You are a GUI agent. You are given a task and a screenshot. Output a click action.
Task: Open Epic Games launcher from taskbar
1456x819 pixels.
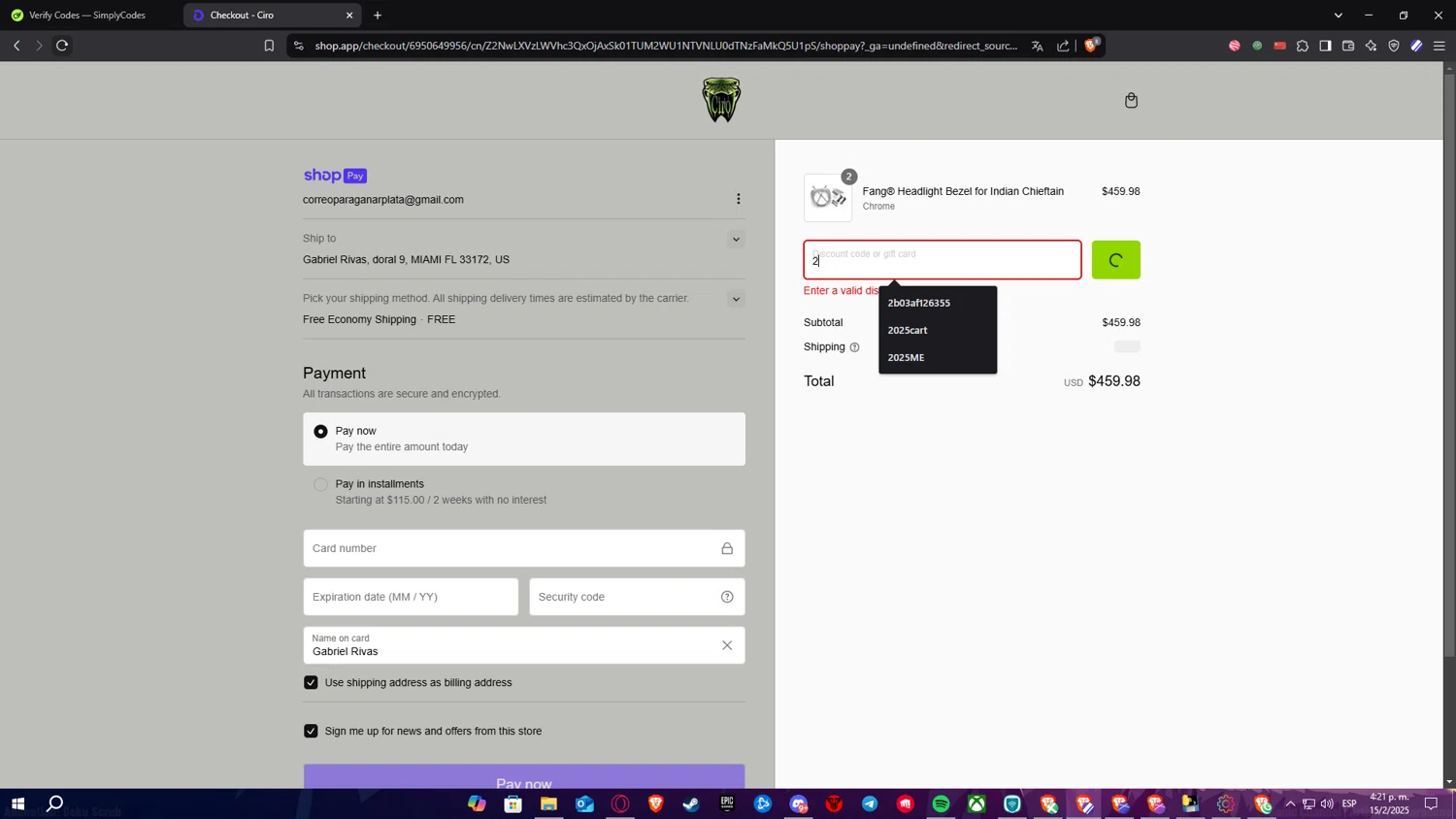point(727,803)
